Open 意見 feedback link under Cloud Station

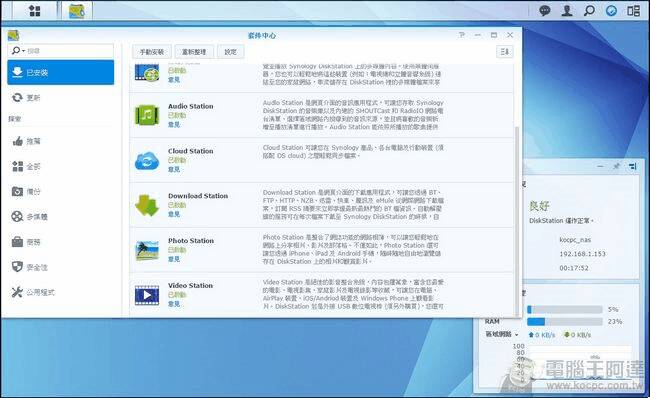point(174,169)
